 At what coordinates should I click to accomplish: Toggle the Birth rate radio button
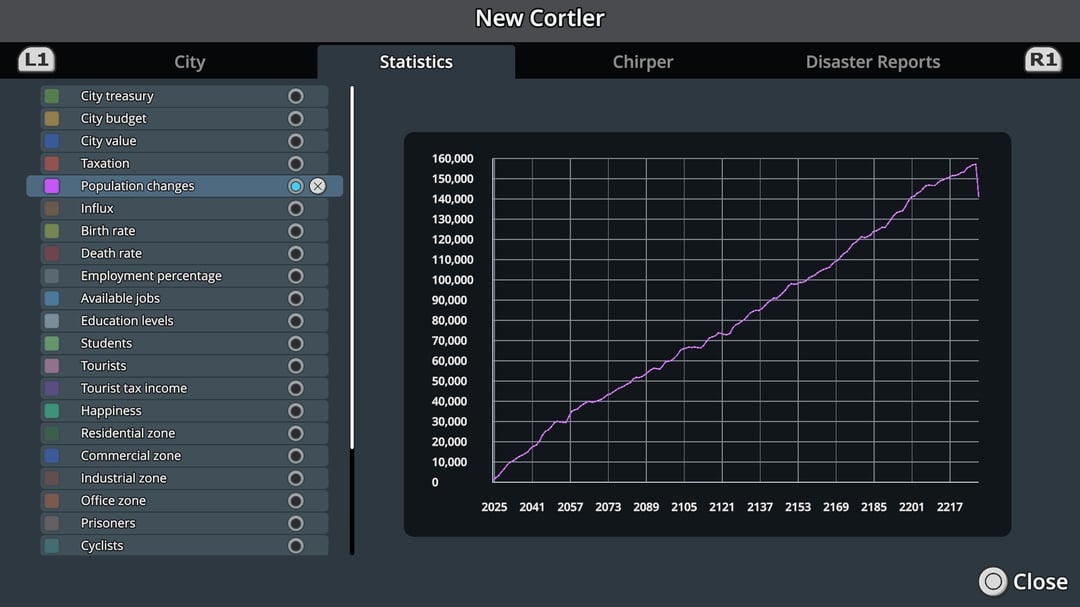point(295,231)
